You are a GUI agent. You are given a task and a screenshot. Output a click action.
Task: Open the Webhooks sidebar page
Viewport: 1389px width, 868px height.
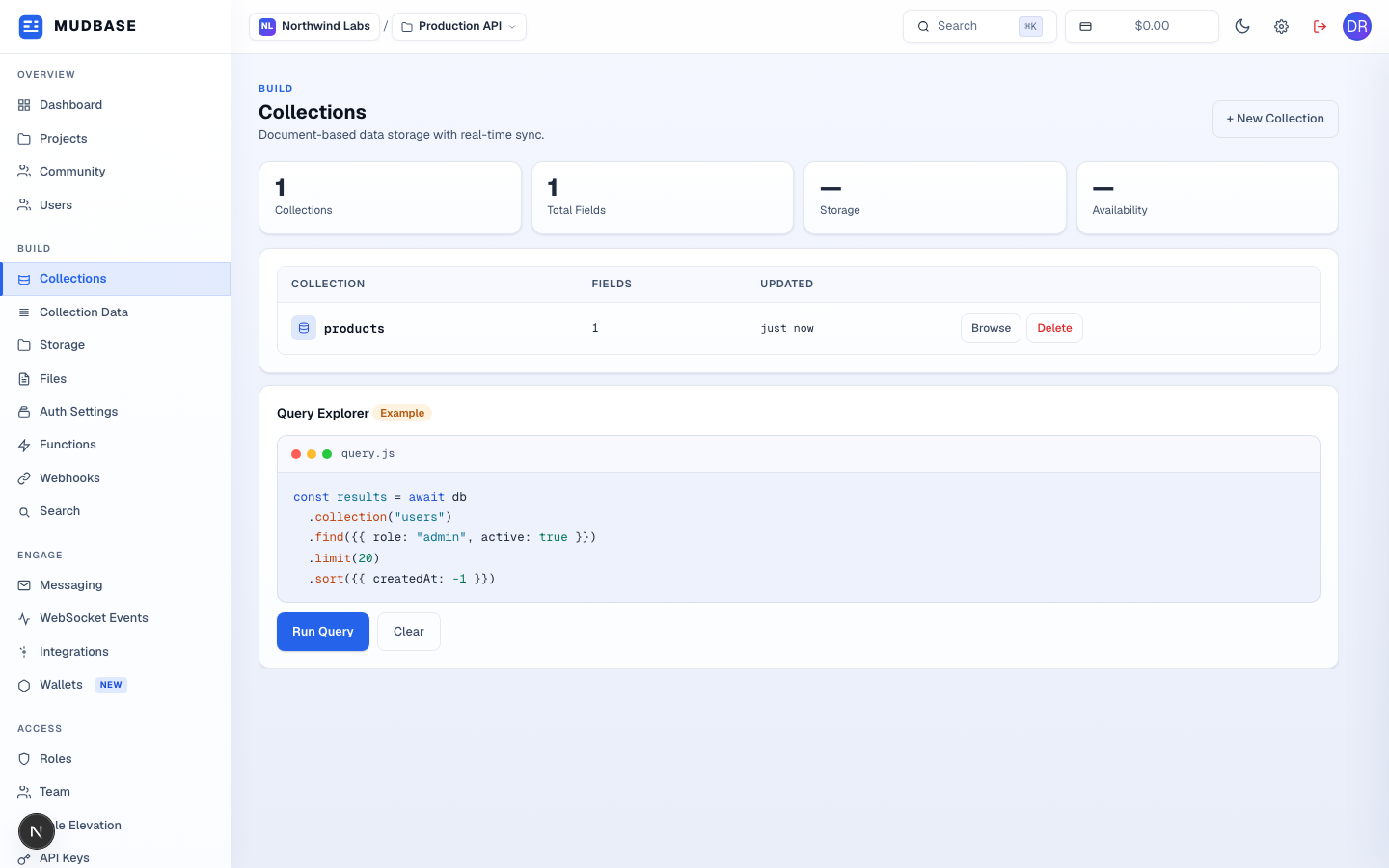pyautogui.click(x=115, y=478)
